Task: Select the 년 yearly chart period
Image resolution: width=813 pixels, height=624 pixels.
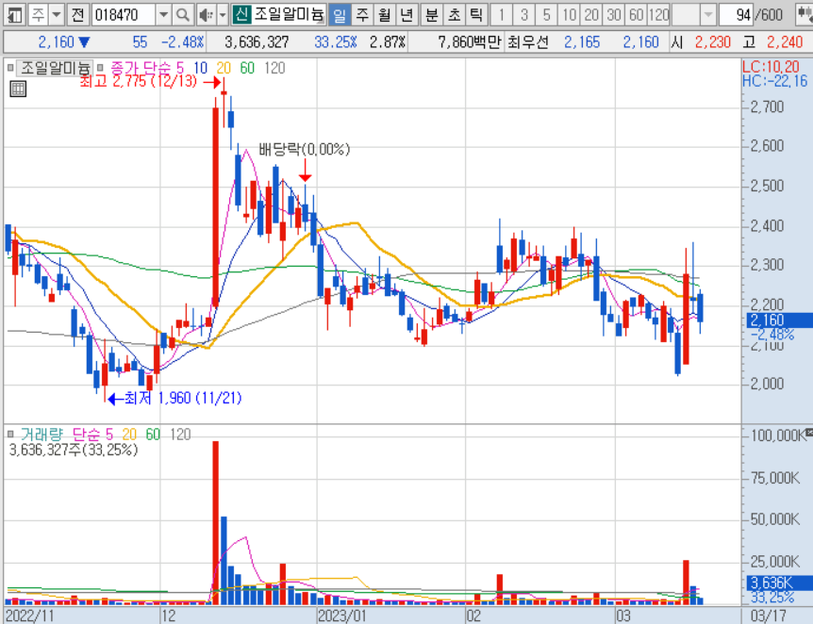Action: pos(406,15)
